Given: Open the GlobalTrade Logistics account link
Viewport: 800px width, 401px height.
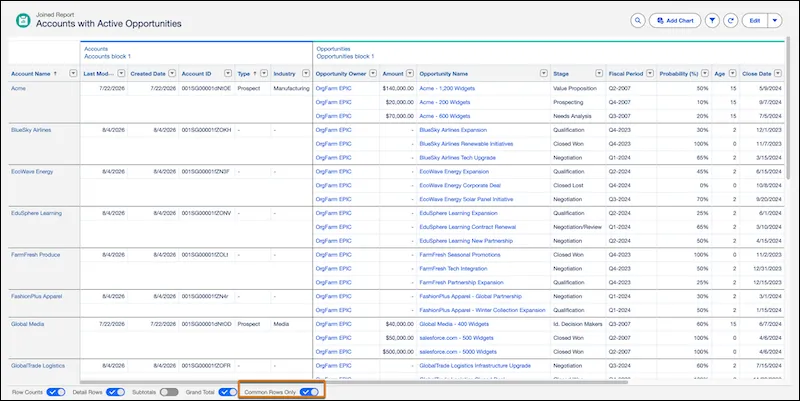Looking at the screenshot, I should [x=38, y=366].
